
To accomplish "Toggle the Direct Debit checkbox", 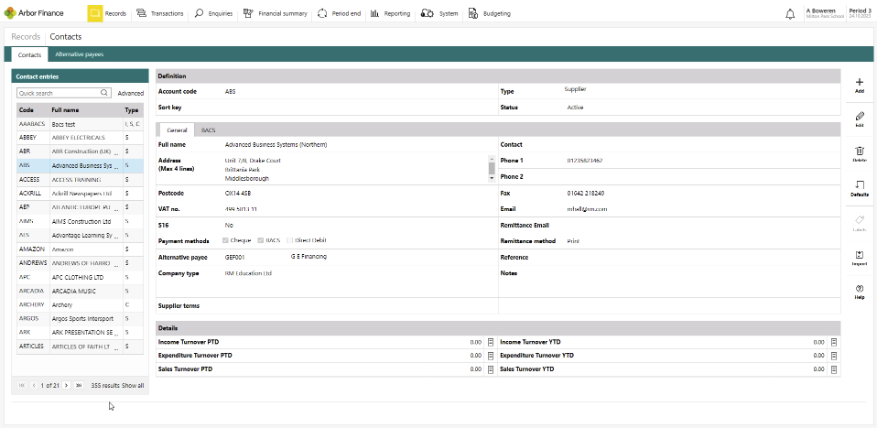I will pyautogui.click(x=290, y=241).
